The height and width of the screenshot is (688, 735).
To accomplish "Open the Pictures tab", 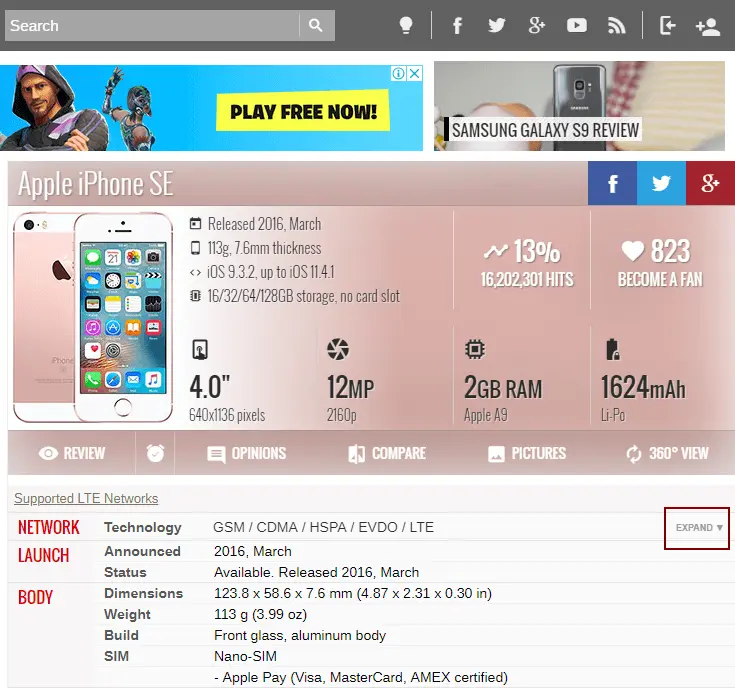I will (527, 453).
